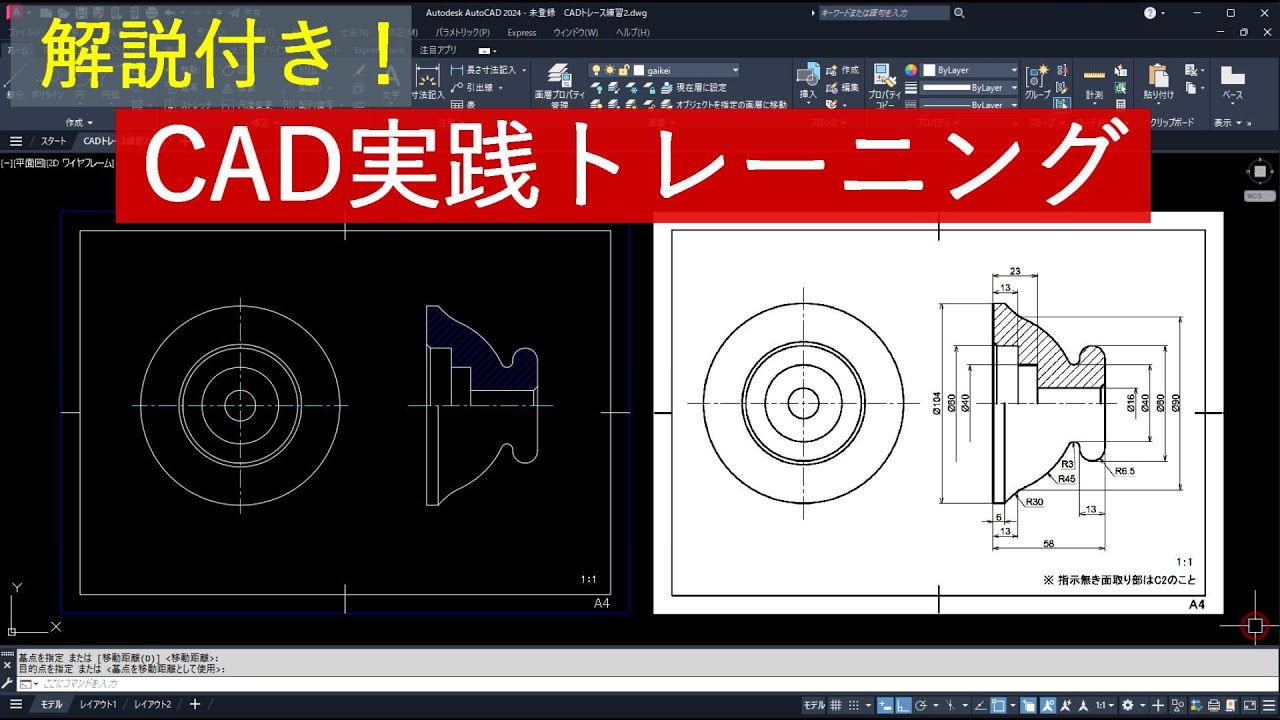Open the lineweight ByLayer dropdown

pyautogui.click(x=970, y=87)
